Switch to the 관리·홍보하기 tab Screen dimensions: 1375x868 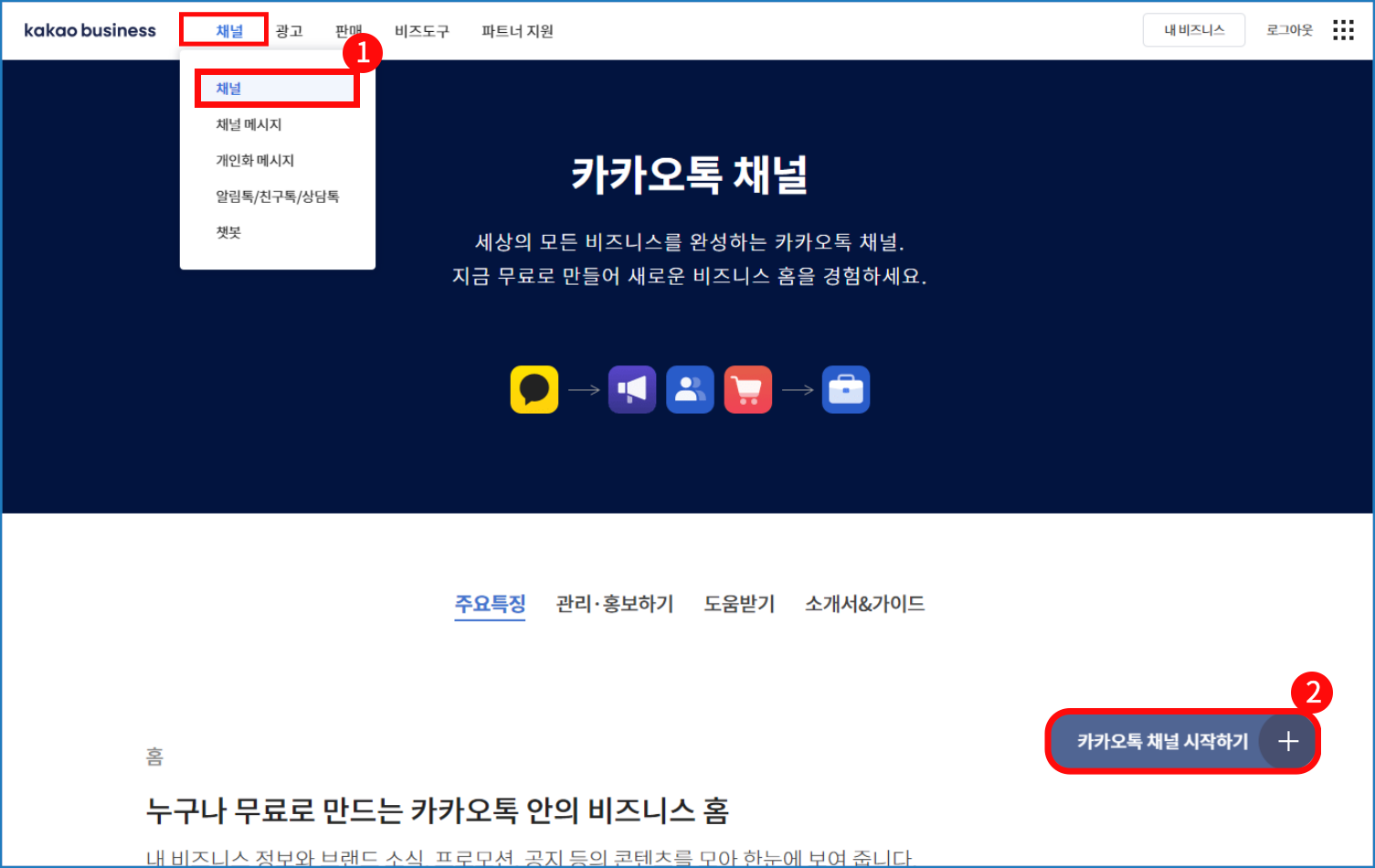pyautogui.click(x=614, y=604)
